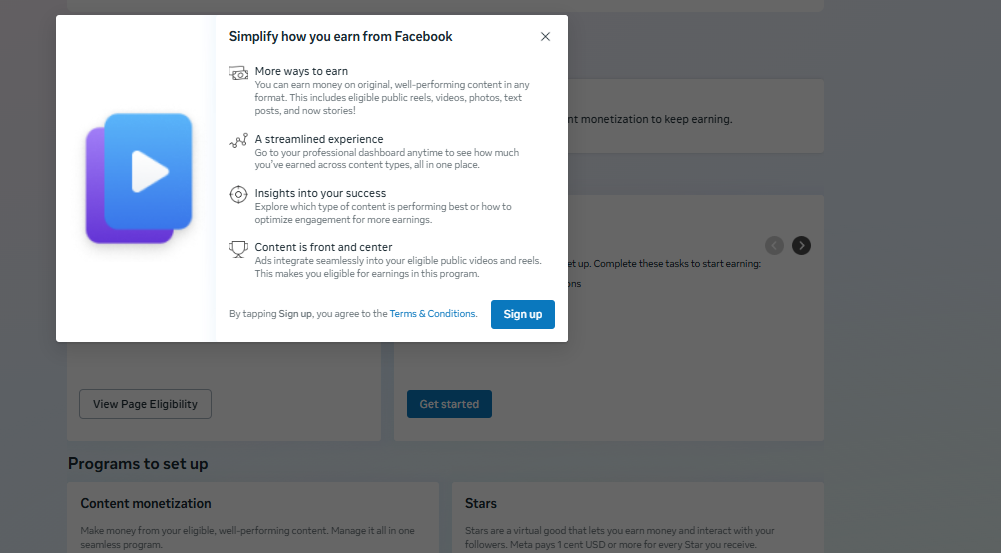
Task: Click the Programs to set up heading
Action: tap(138, 464)
